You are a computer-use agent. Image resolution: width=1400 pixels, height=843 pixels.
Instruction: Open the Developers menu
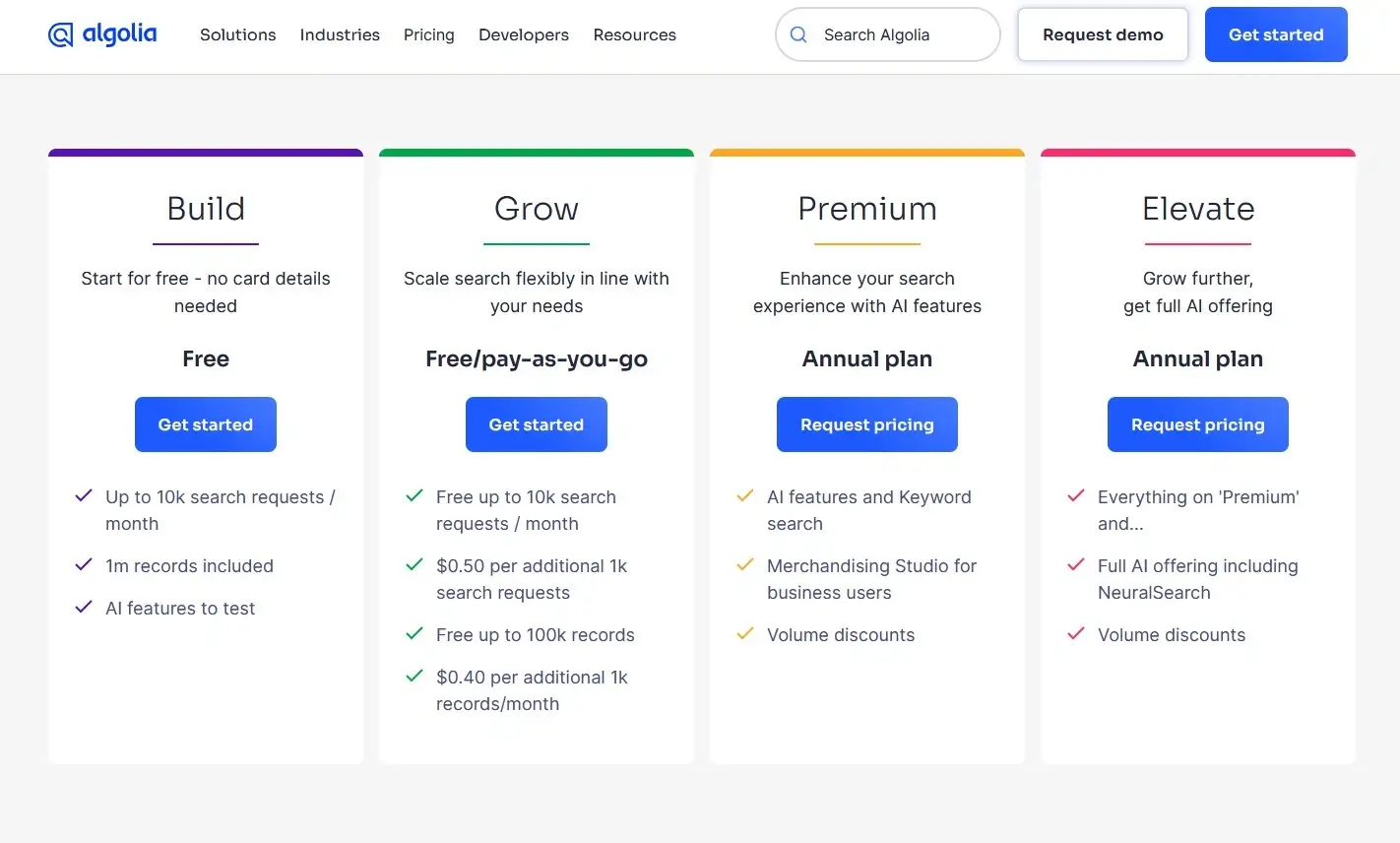[x=524, y=34]
